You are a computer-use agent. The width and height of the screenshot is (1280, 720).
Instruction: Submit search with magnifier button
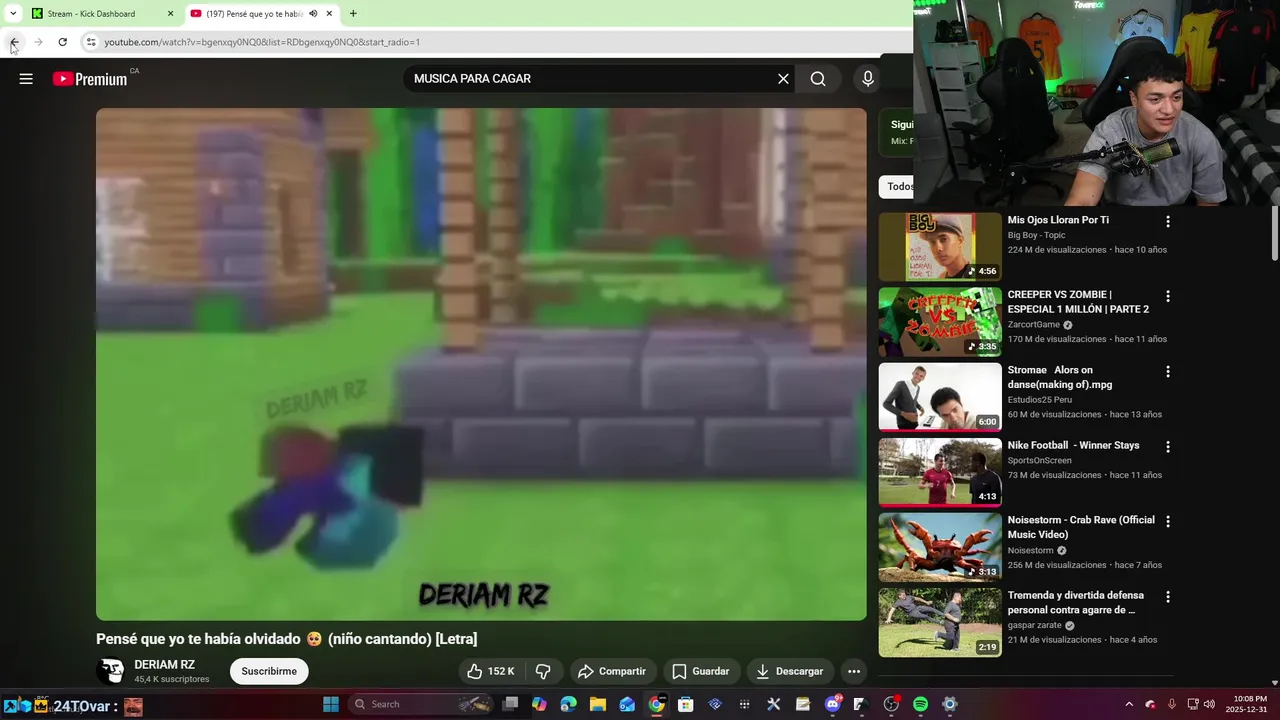point(818,79)
